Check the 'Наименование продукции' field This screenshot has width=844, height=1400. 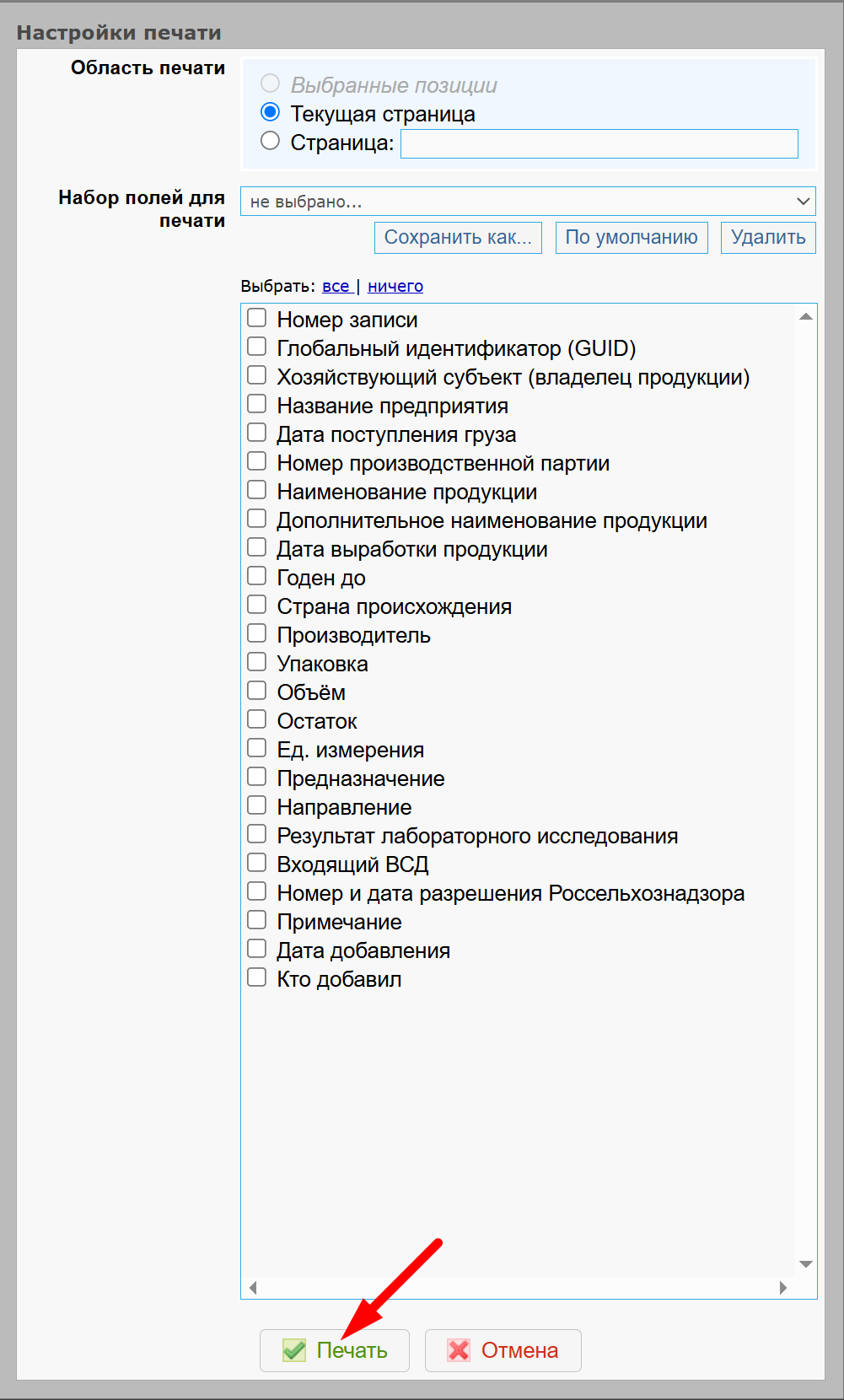(256, 490)
